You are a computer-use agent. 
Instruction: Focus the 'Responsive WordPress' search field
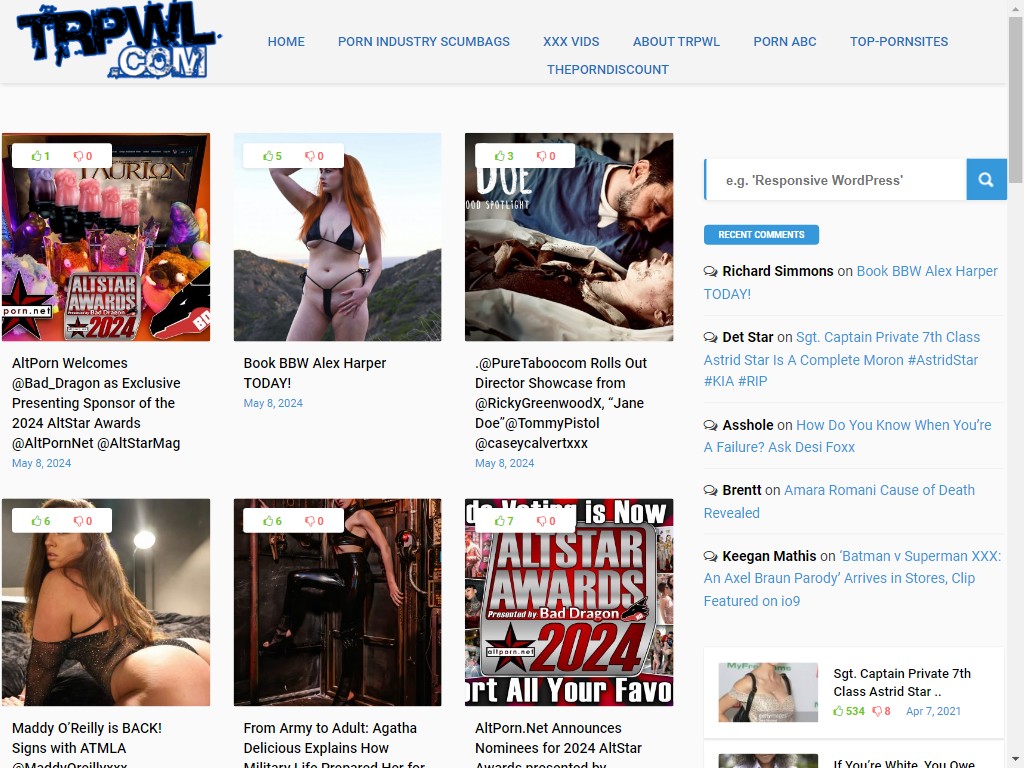coord(836,180)
